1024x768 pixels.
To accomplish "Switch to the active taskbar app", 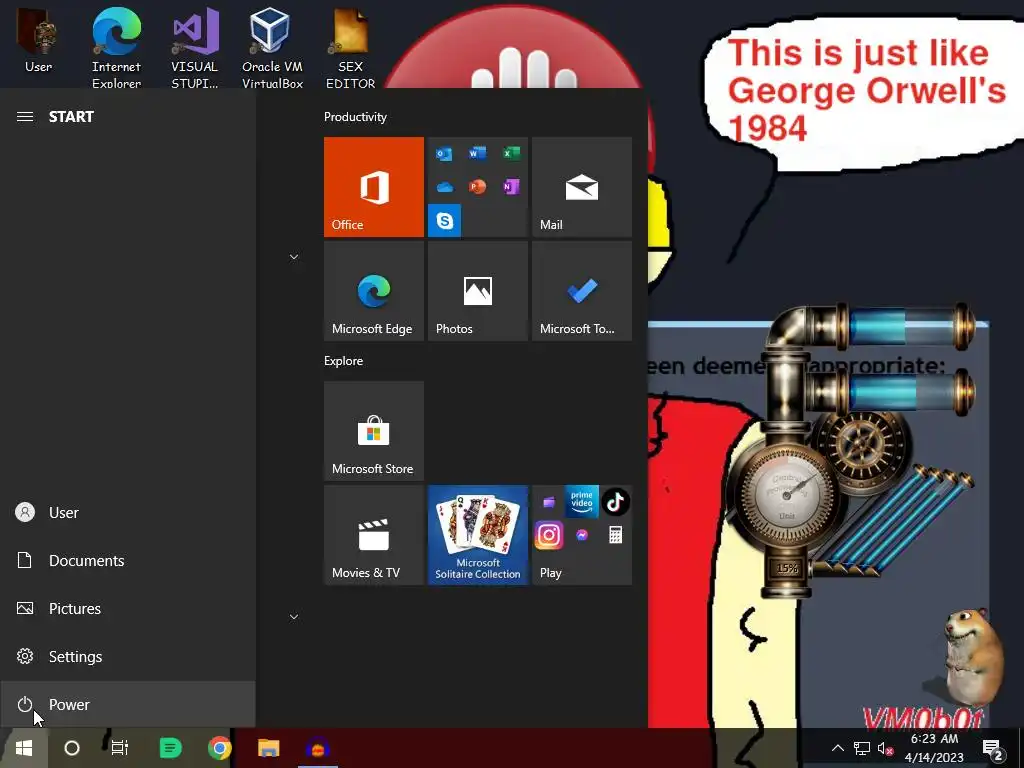I will 317,748.
